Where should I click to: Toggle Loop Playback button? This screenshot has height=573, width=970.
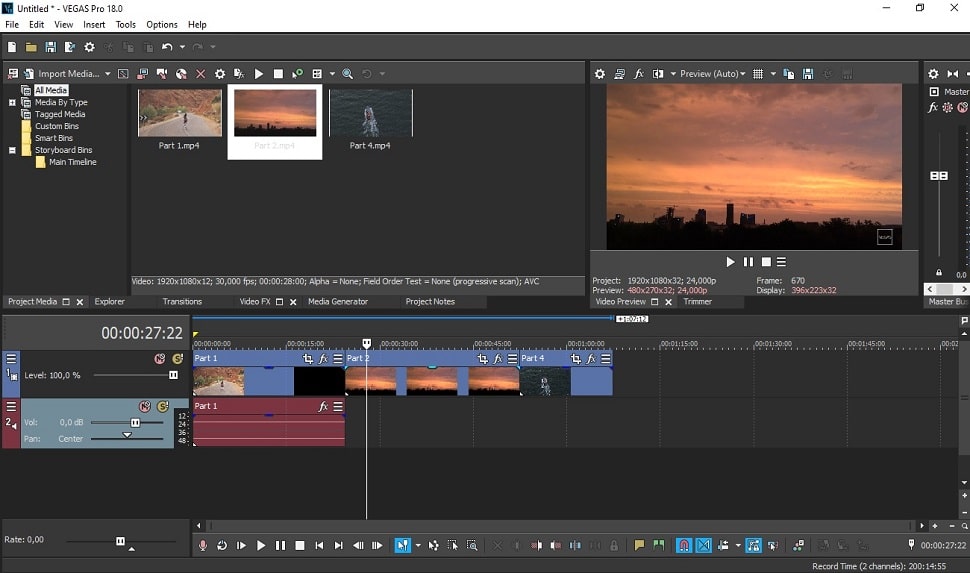(x=221, y=545)
